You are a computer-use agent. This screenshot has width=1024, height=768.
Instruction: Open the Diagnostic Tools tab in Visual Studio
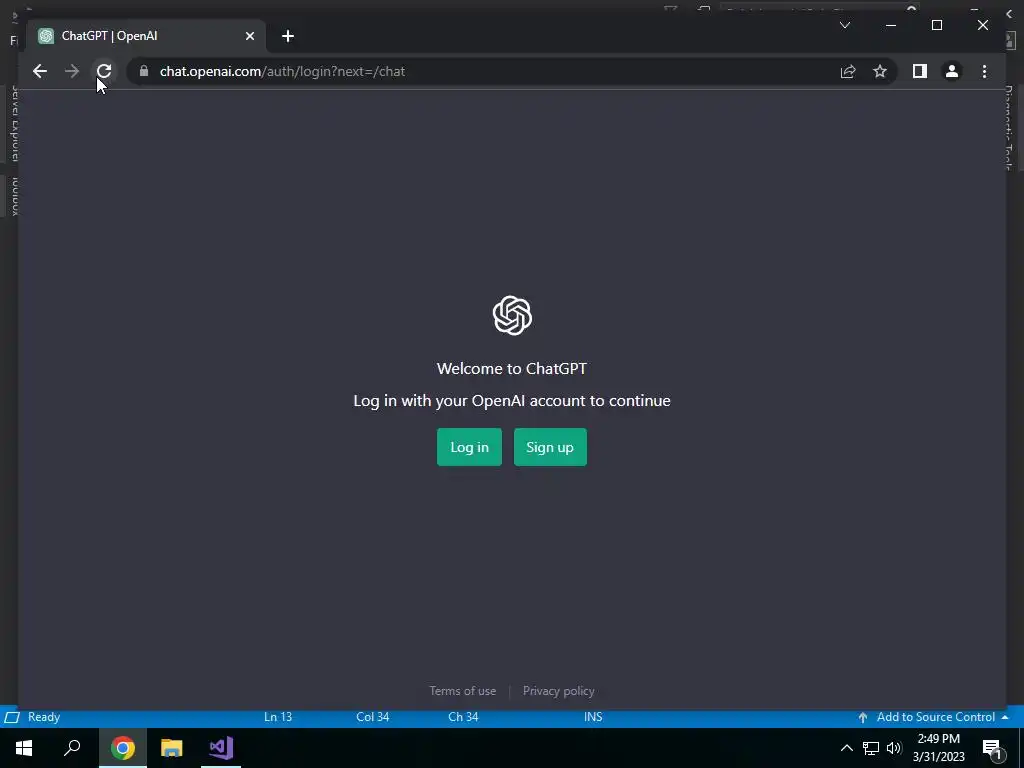click(x=1009, y=128)
